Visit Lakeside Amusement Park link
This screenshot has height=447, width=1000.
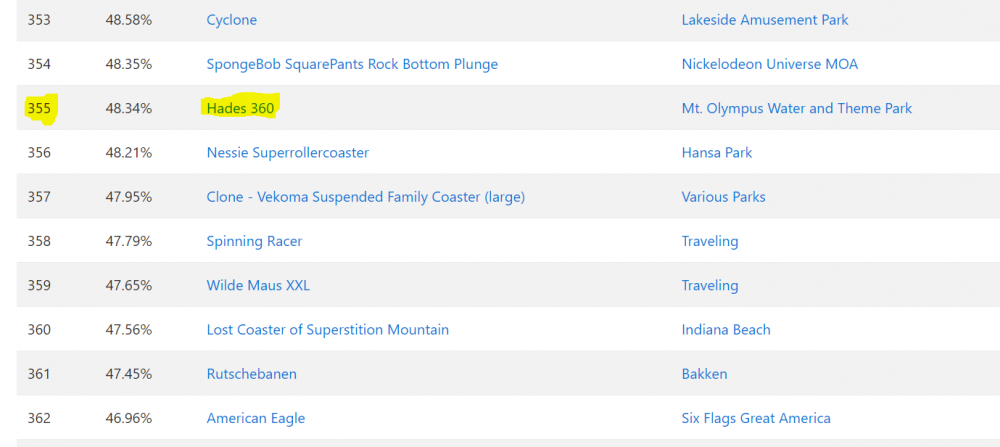click(765, 20)
